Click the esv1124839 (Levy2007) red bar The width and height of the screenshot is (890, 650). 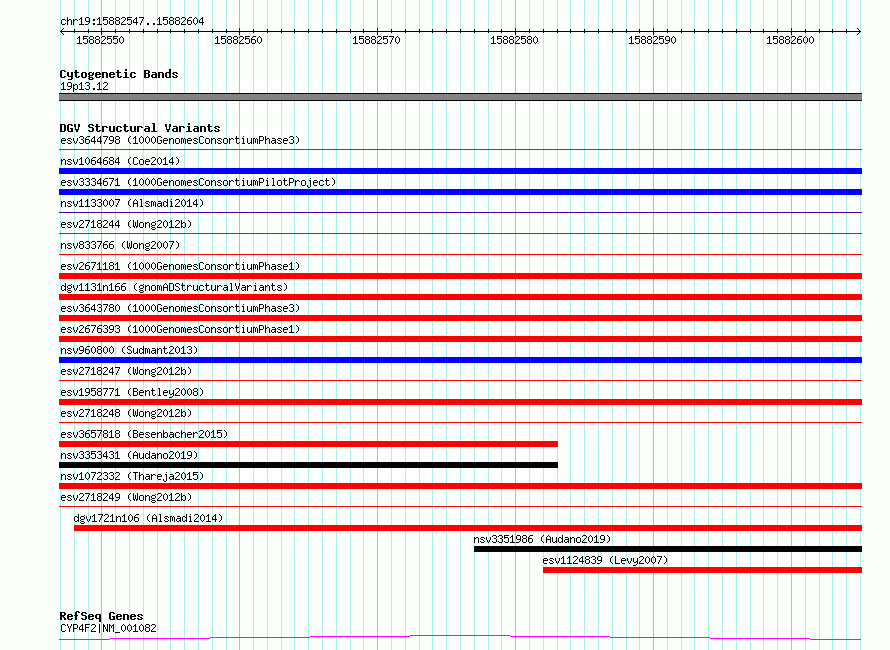click(702, 570)
